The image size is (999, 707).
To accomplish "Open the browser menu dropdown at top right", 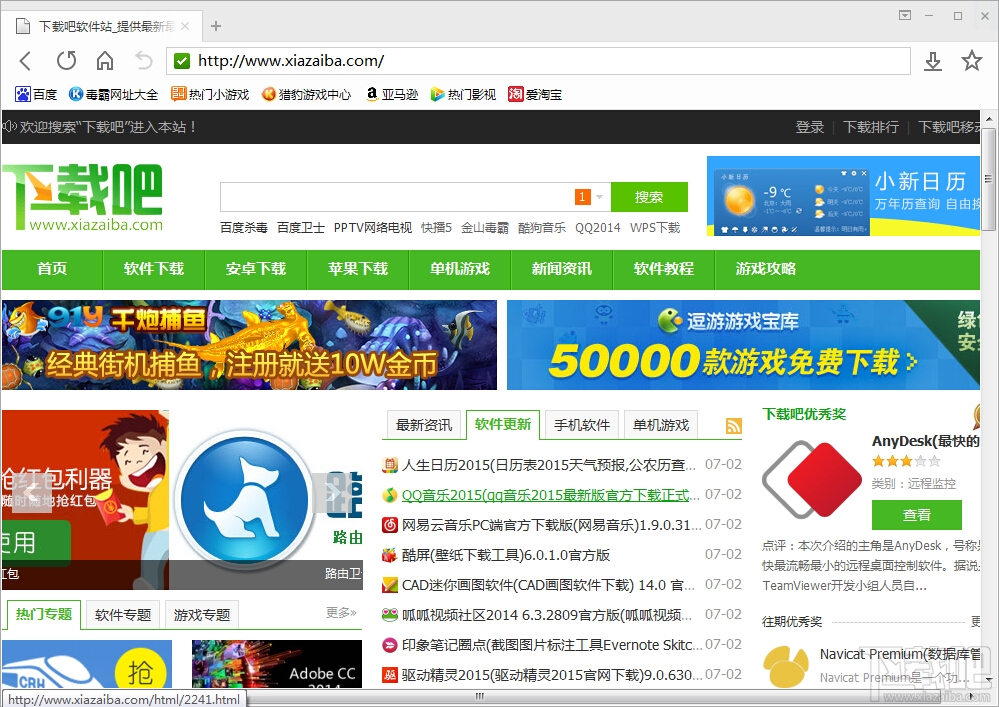I will [x=905, y=15].
